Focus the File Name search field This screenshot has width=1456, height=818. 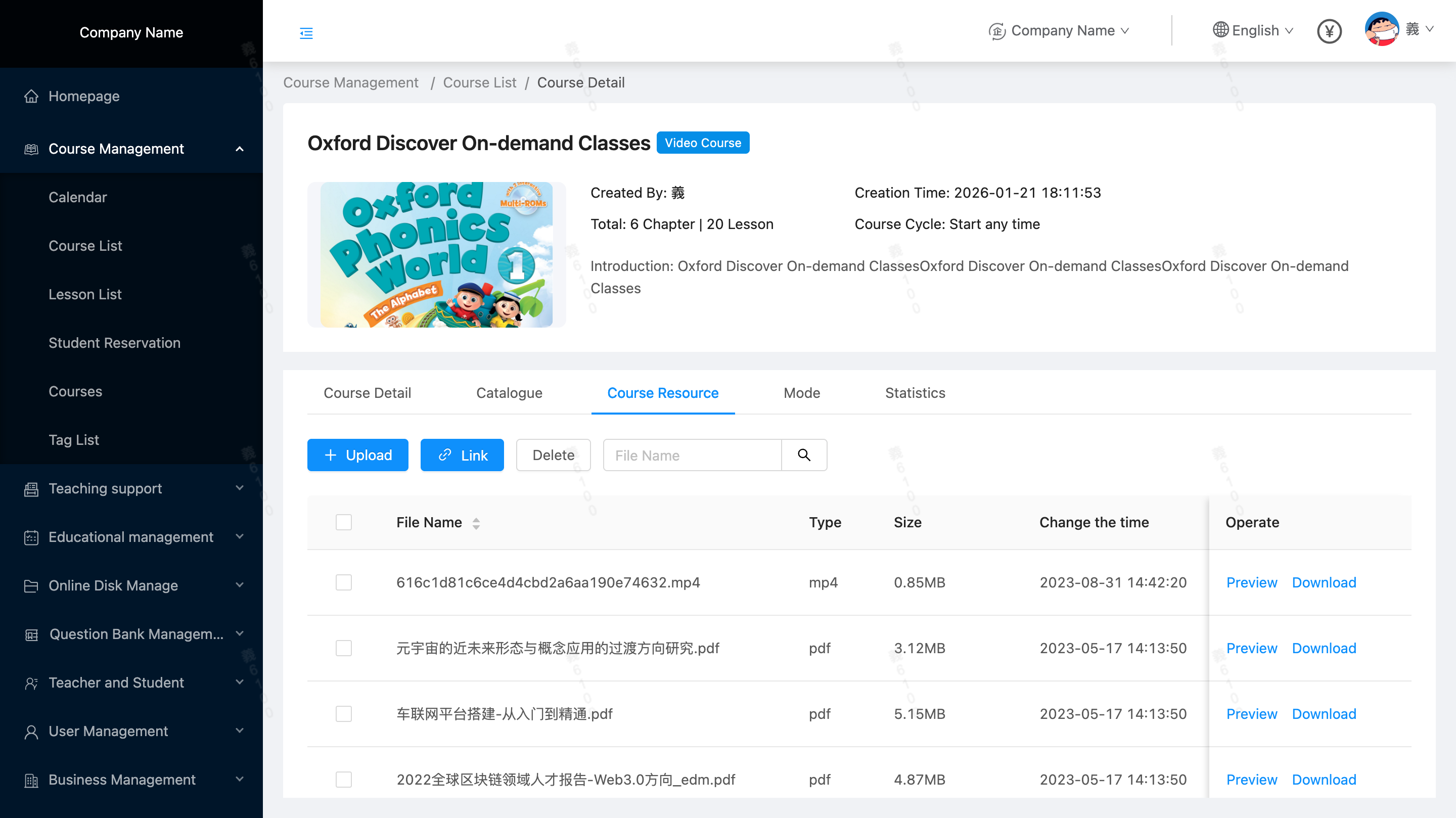click(692, 455)
